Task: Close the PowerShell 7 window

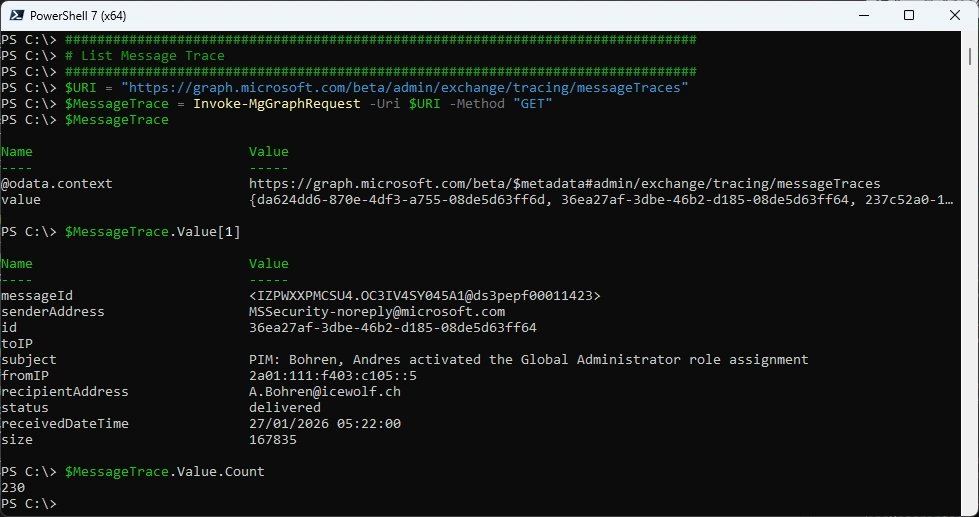Action: coord(955,15)
